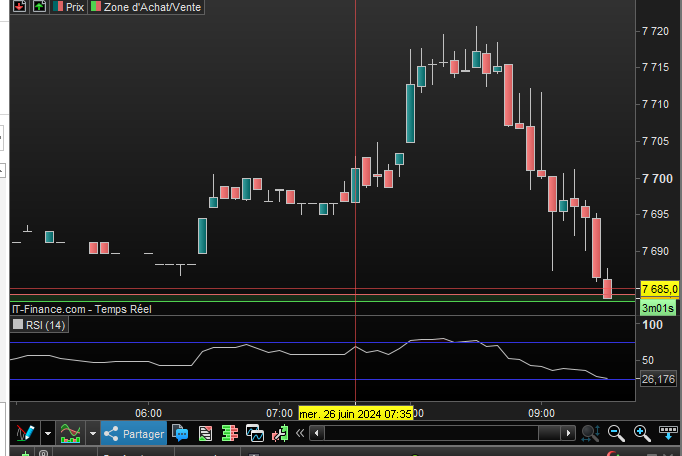Click IT-Finance.com - Temps Réel text
This screenshot has height=456, width=682.
[x=82, y=309]
